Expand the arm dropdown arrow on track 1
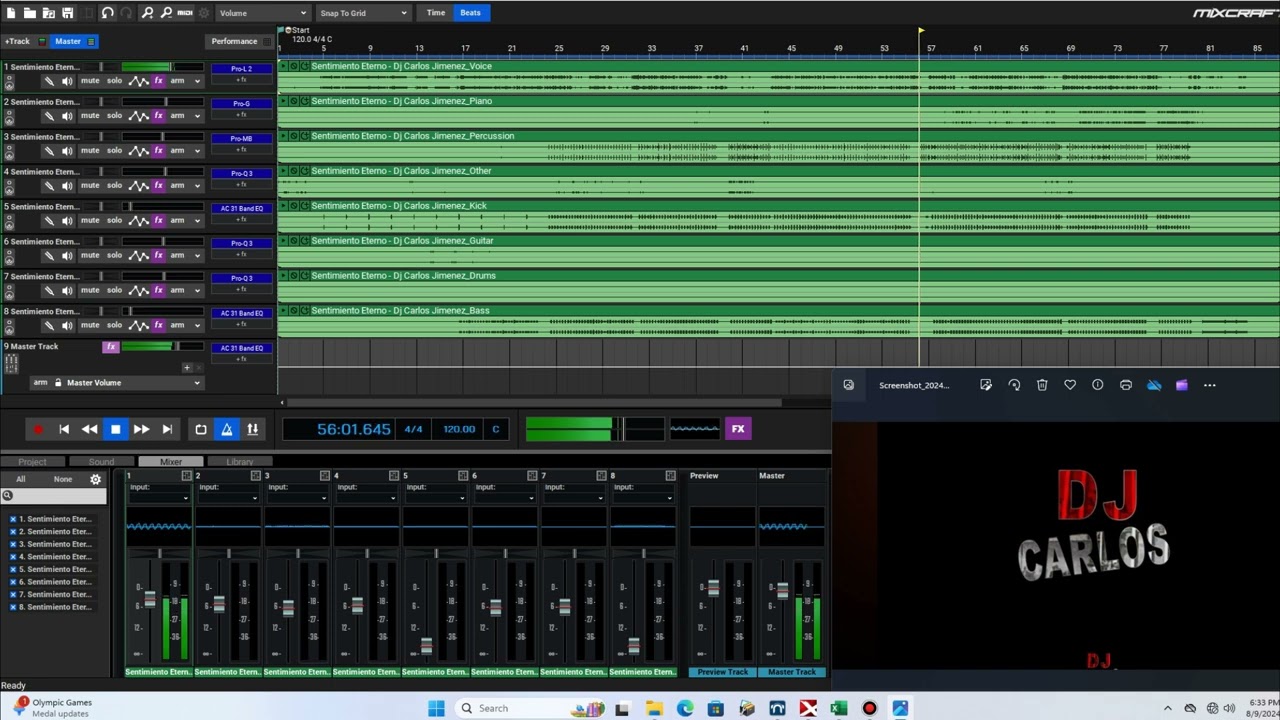Image resolution: width=1280 pixels, height=720 pixels. (x=197, y=81)
